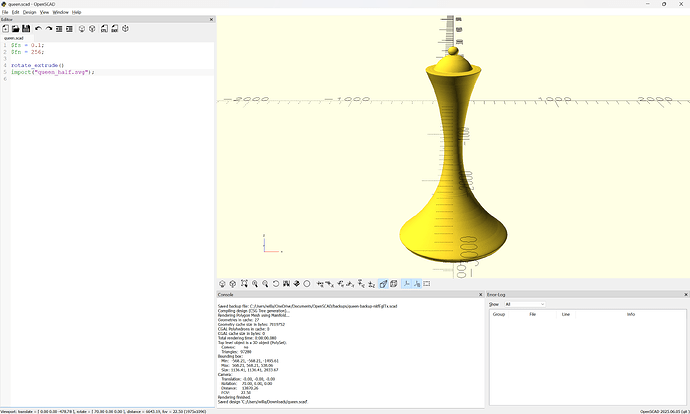Switch to the Back view
The height and width of the screenshot is (414, 690).
tap(371, 284)
